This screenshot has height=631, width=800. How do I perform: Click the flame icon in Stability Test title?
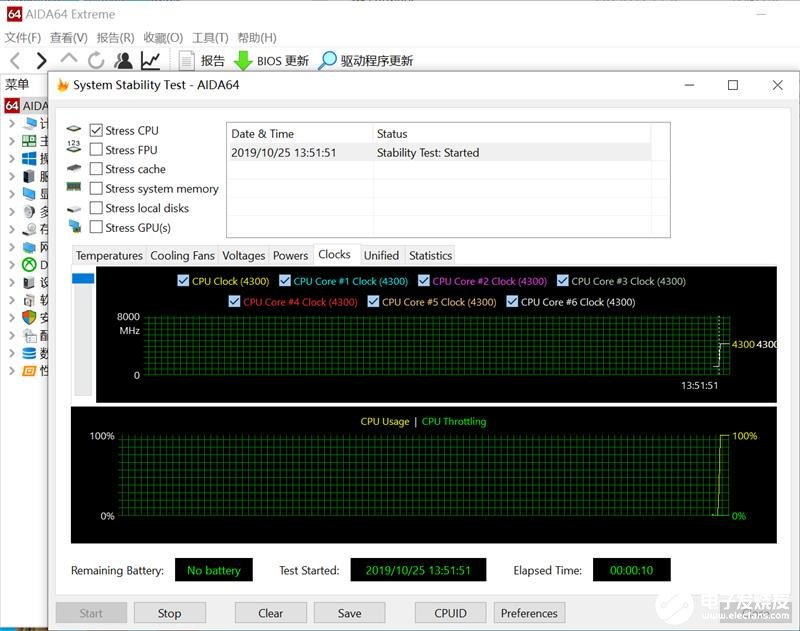pos(63,85)
